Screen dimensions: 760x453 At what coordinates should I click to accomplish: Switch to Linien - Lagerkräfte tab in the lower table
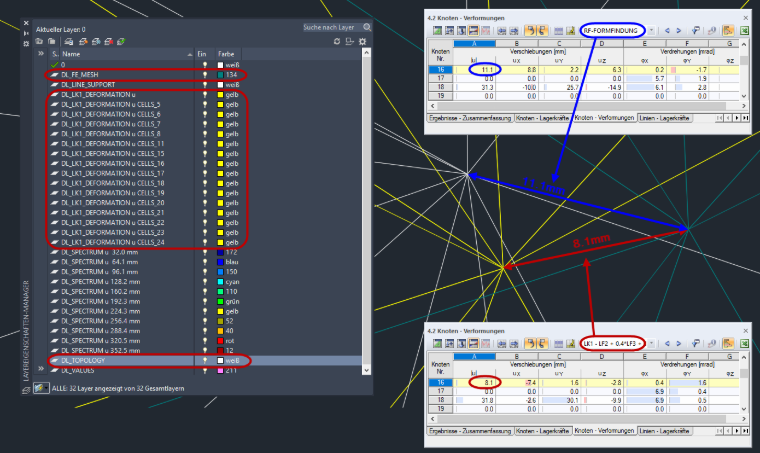664,431
